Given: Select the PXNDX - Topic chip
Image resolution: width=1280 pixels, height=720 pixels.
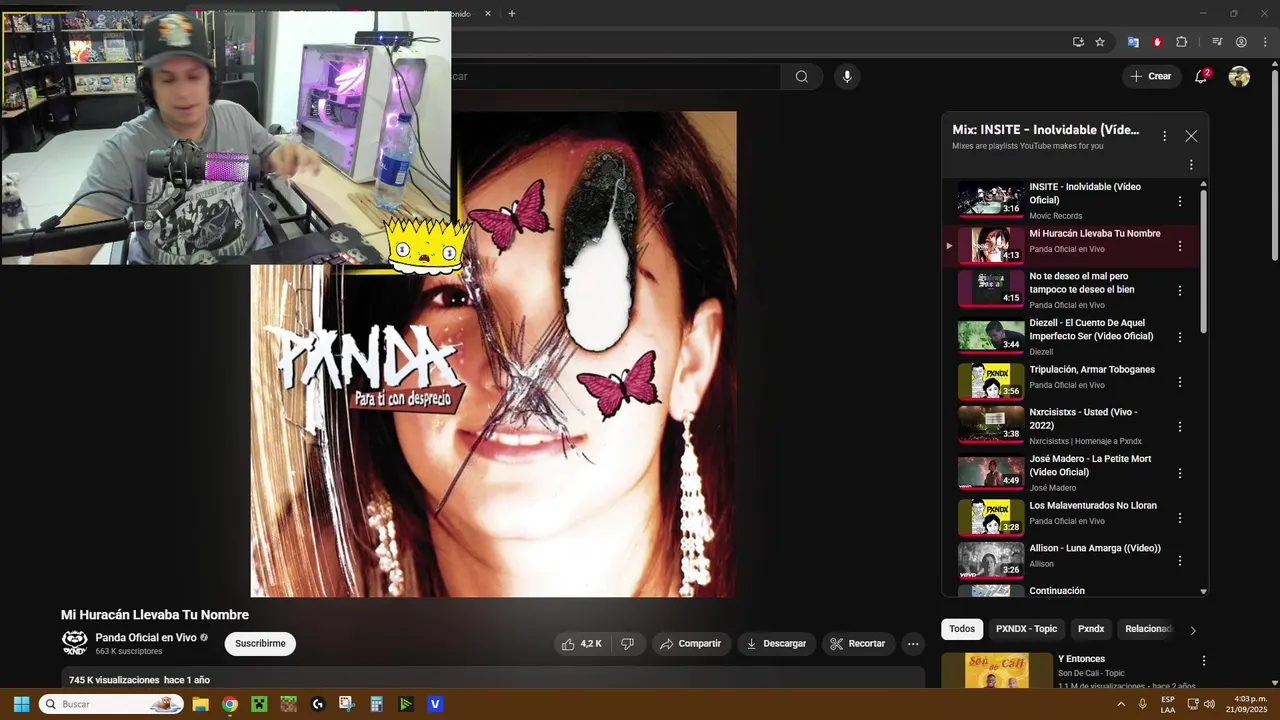Looking at the screenshot, I should click(x=1026, y=629).
